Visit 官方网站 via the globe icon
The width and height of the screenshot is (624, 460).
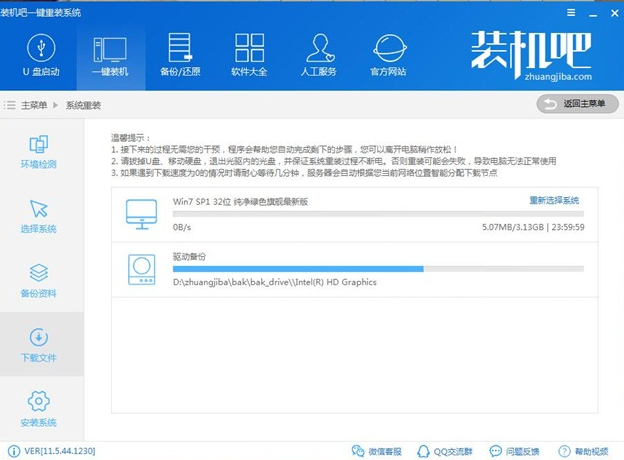pos(389,55)
